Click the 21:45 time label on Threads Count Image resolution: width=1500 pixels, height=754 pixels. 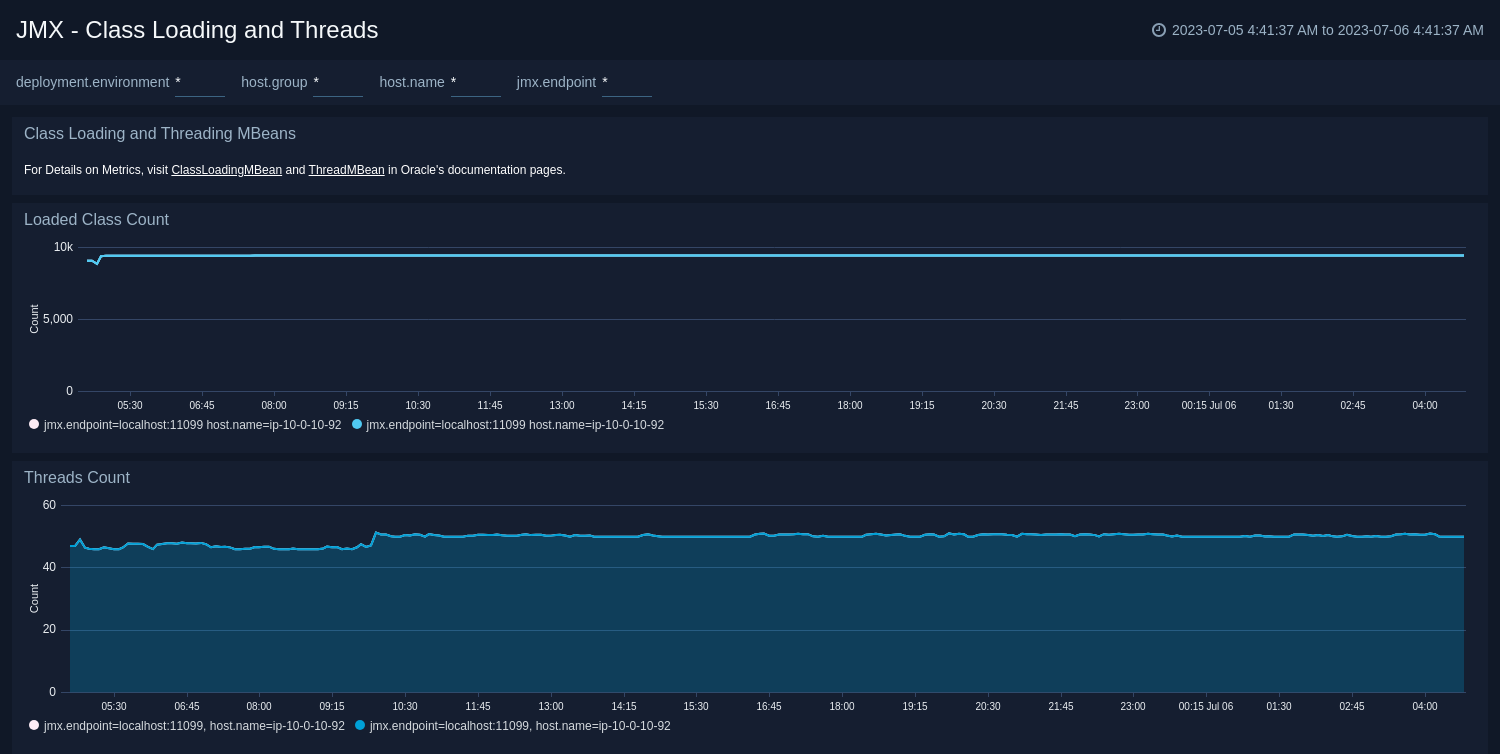(x=1061, y=706)
